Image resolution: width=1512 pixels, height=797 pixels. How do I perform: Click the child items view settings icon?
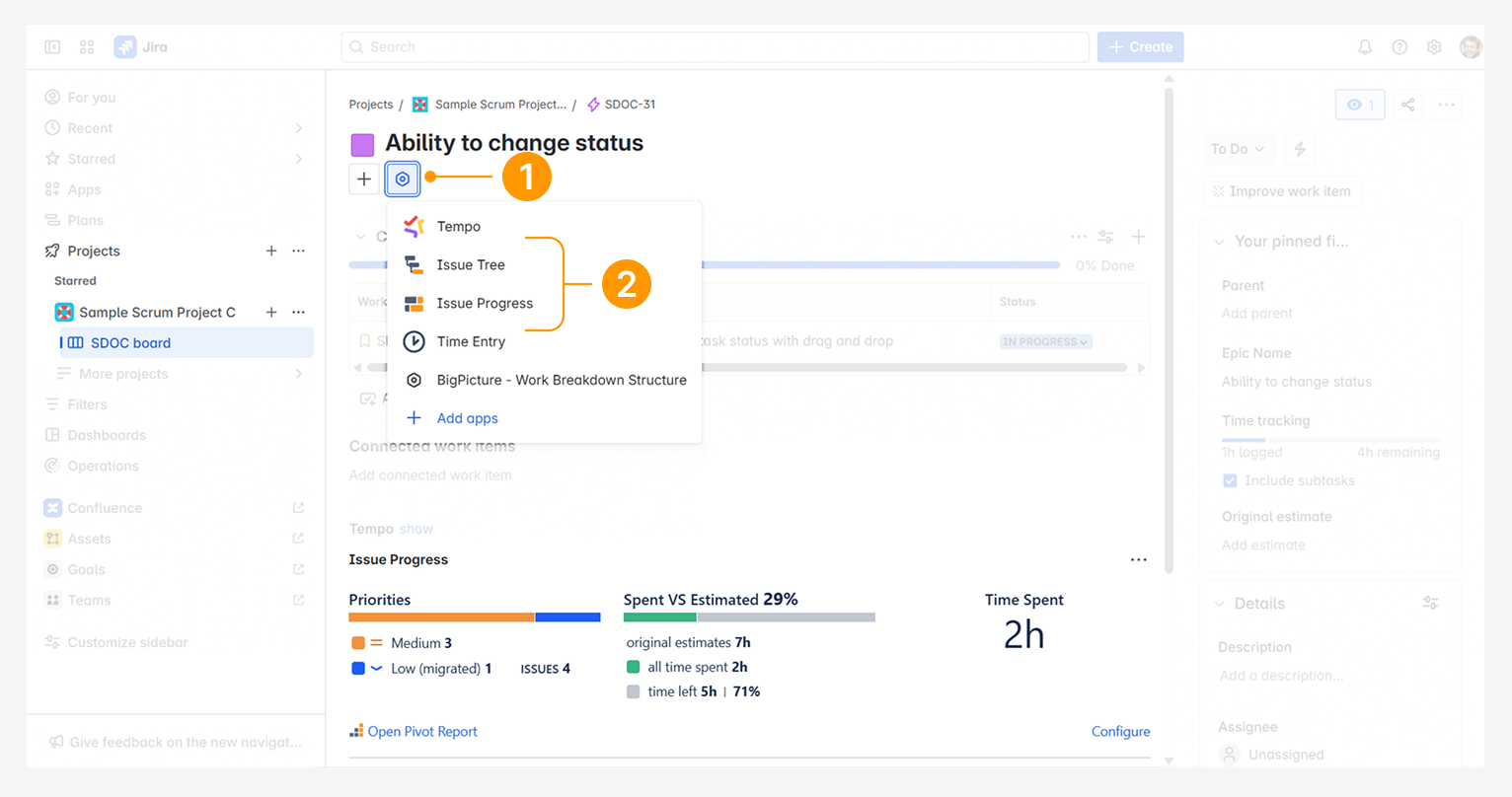[1106, 237]
